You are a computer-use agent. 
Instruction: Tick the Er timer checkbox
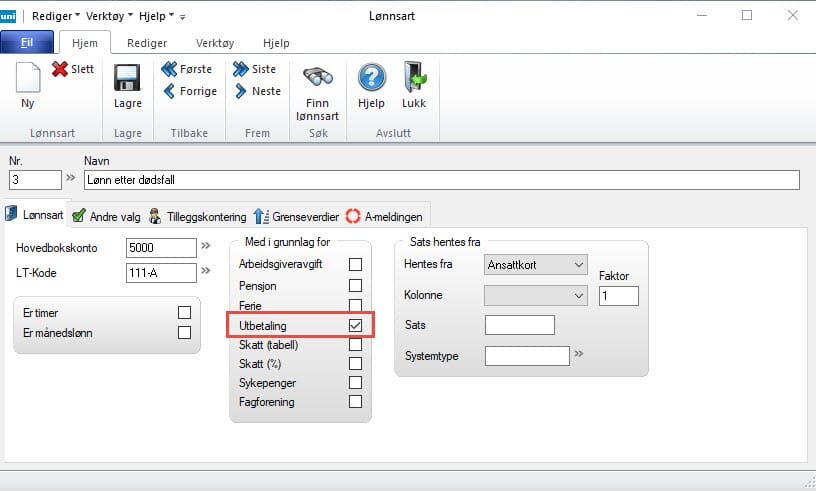point(184,313)
